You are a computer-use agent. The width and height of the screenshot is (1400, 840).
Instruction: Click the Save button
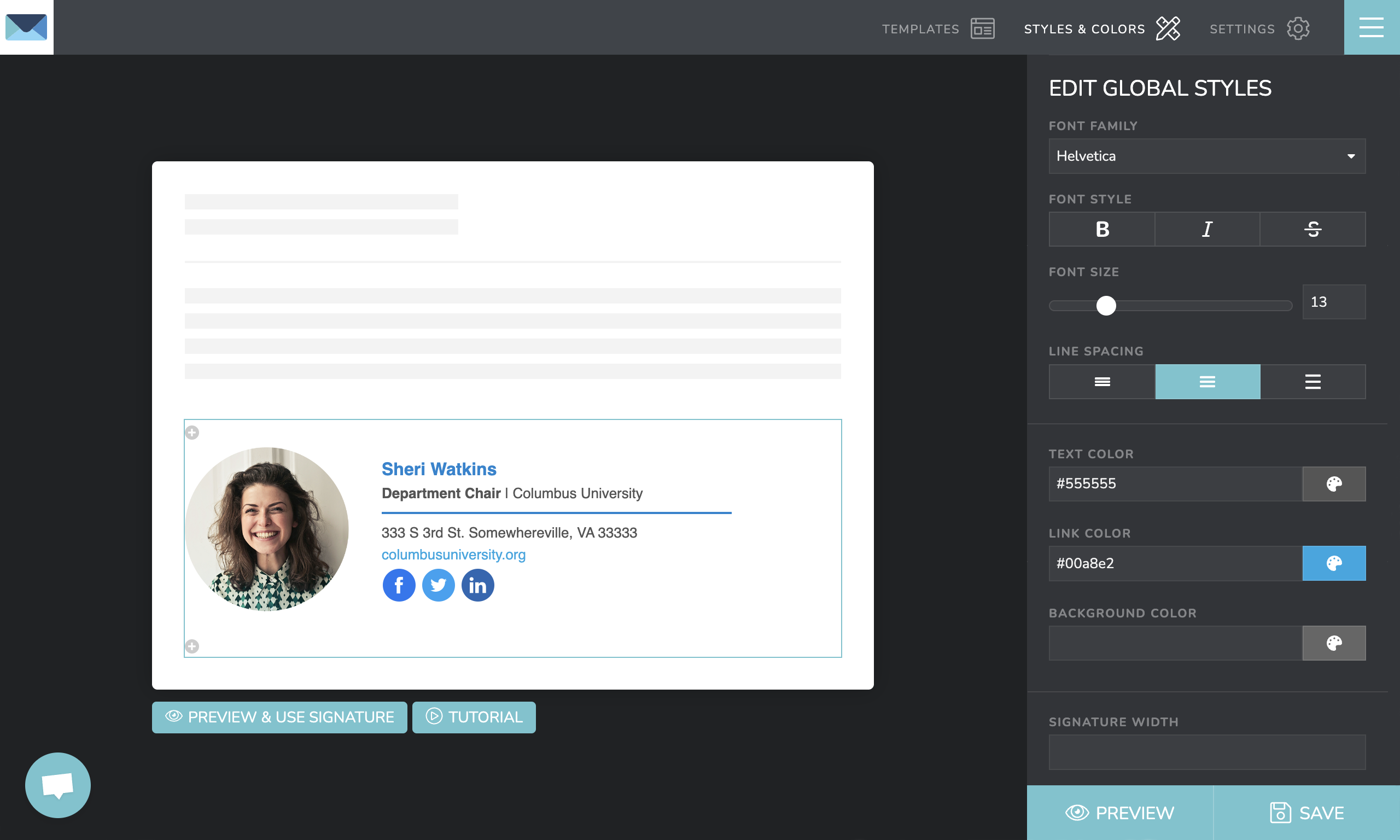[x=1306, y=813]
